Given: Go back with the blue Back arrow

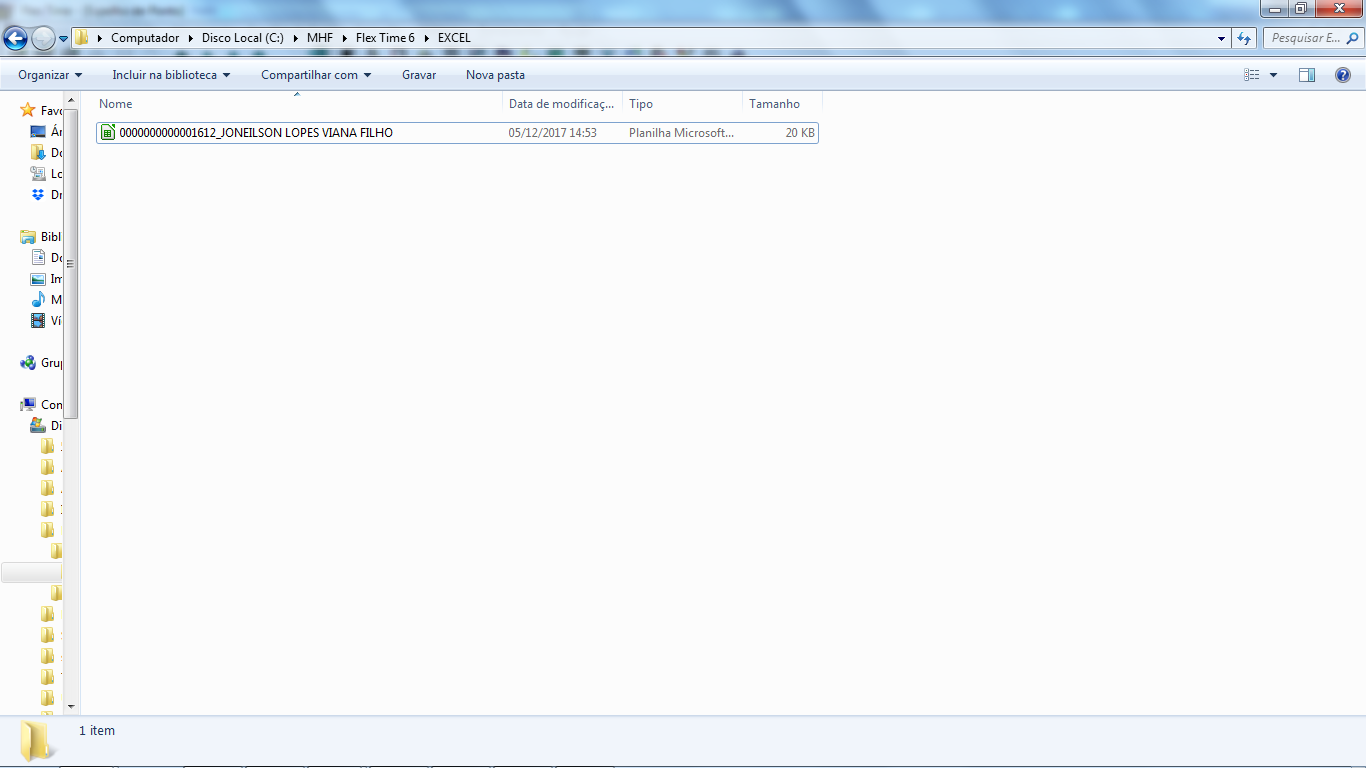Looking at the screenshot, I should [15, 38].
